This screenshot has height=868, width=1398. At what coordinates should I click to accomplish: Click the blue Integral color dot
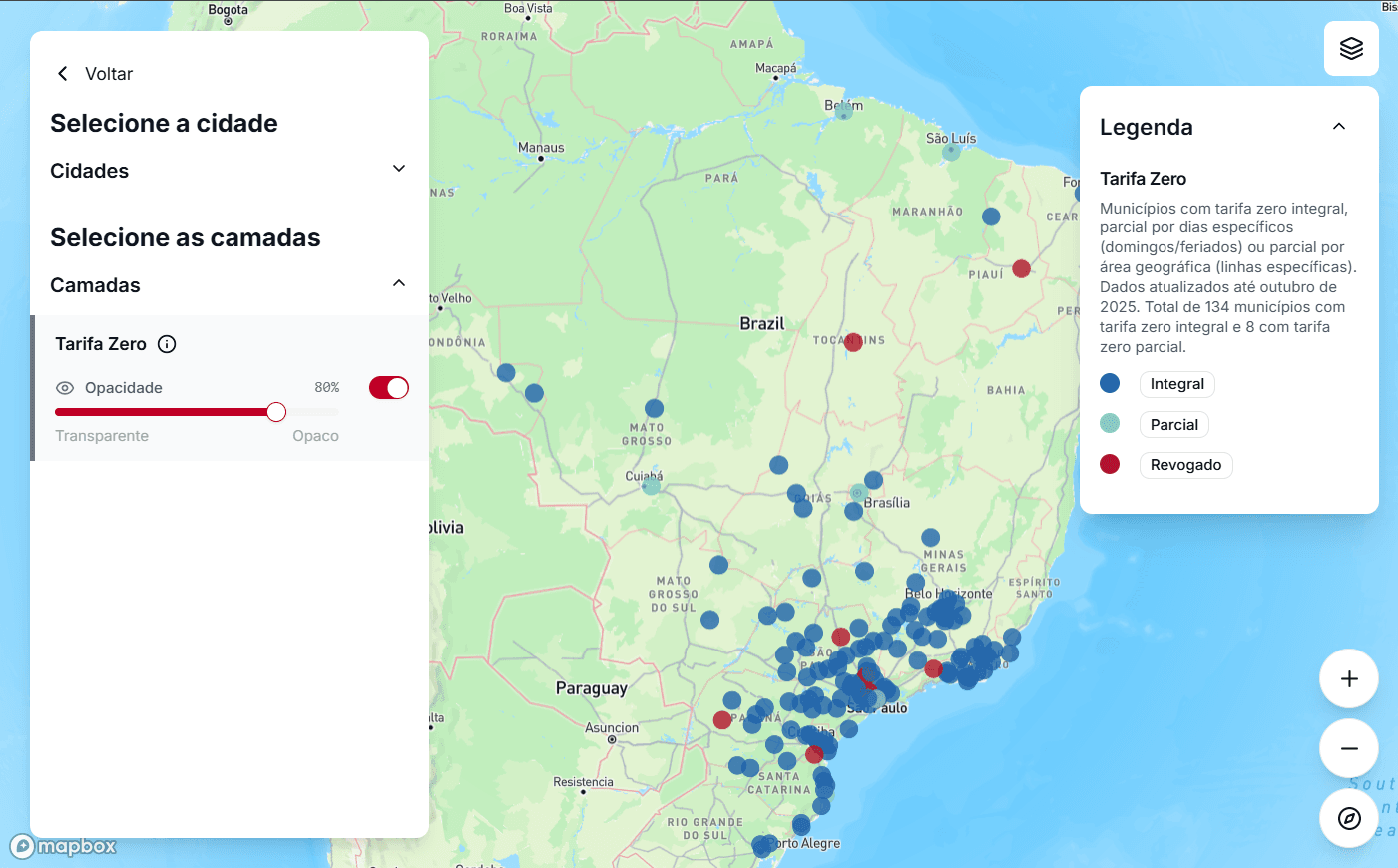pyautogui.click(x=1110, y=384)
